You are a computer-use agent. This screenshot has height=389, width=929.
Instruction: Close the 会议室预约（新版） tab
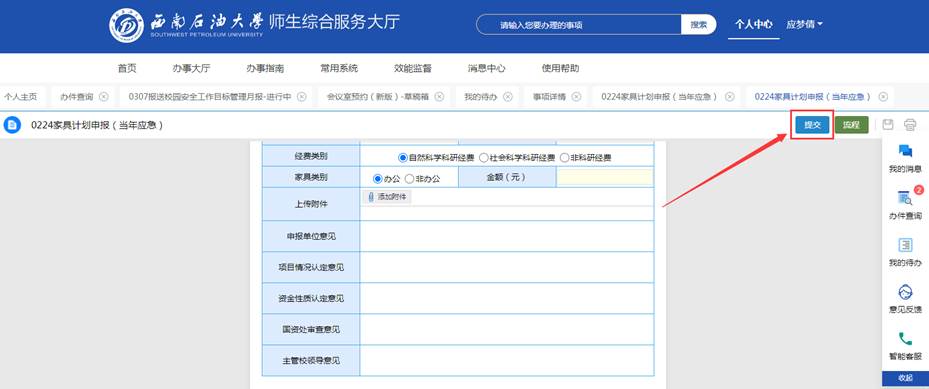click(439, 97)
